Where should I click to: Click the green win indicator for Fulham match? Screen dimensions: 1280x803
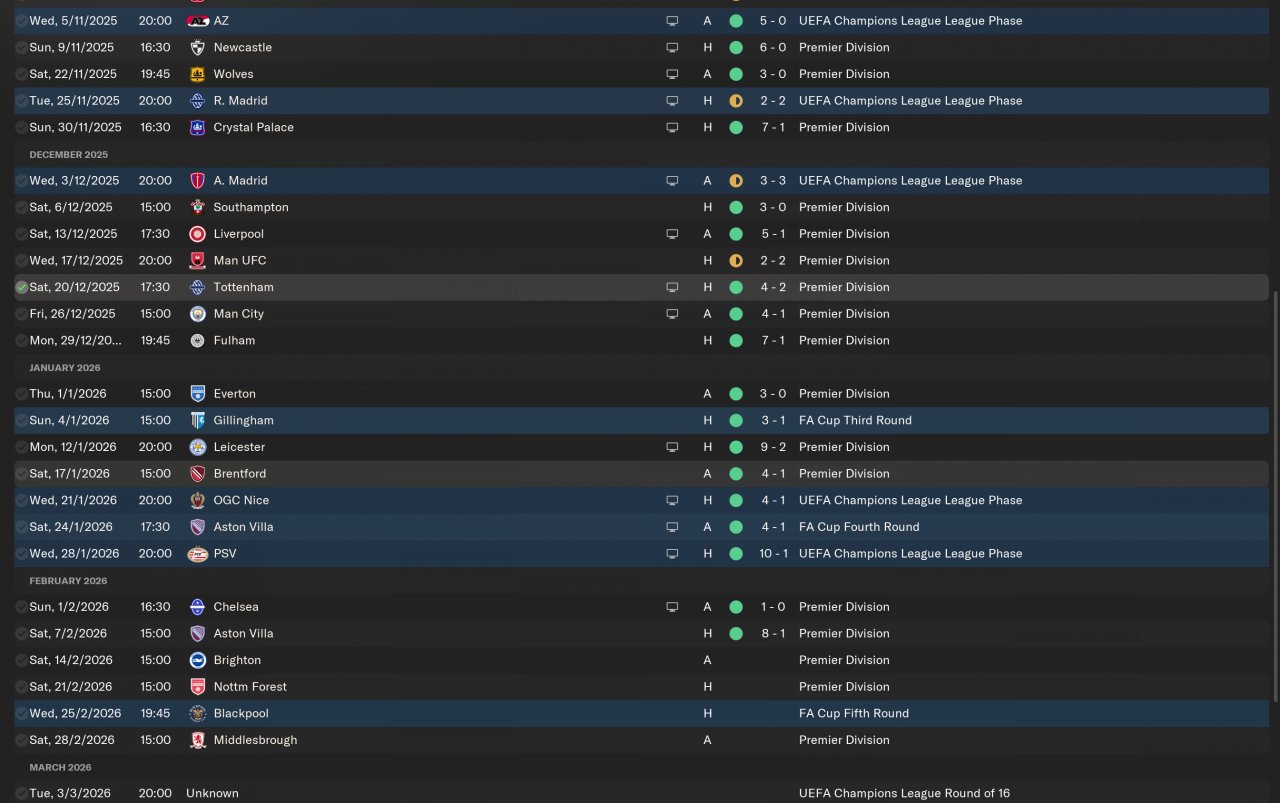[736, 341]
